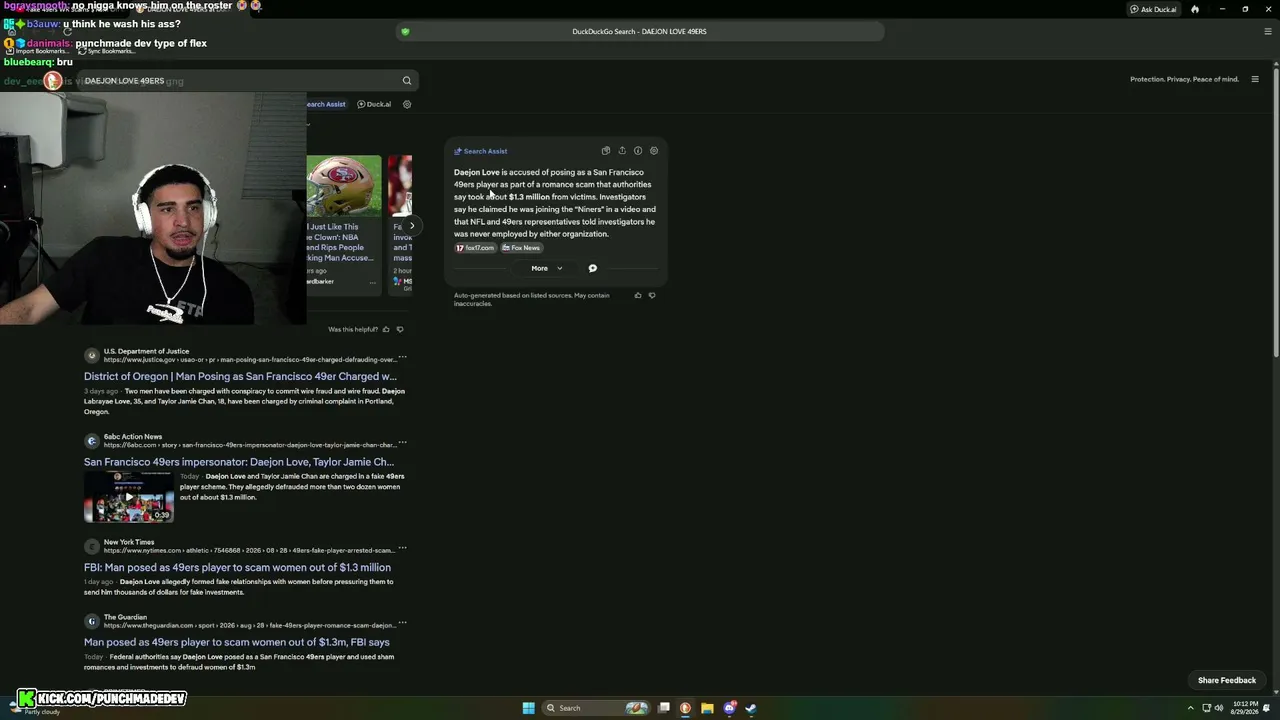The width and height of the screenshot is (1280, 720).
Task: Thumbs down the Search Assist answer
Action: 652,295
